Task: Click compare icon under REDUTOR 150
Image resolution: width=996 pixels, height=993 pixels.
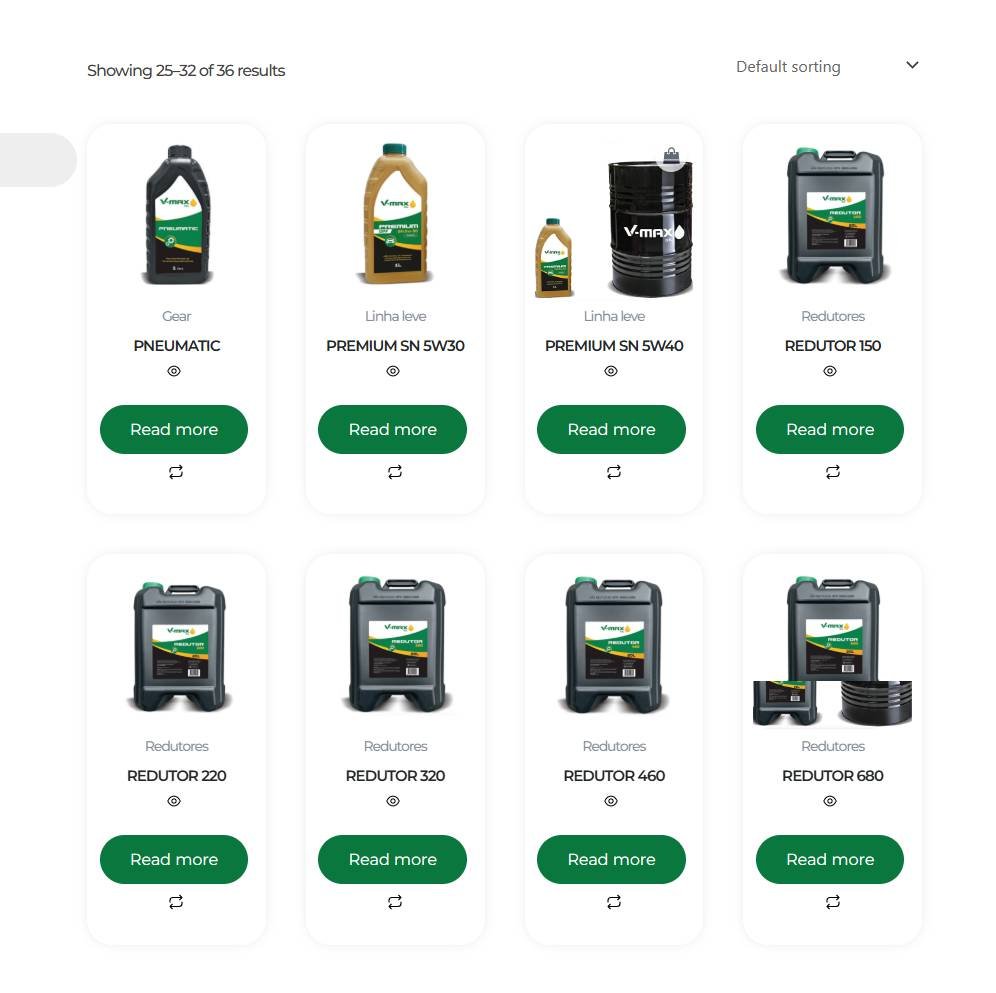Action: pyautogui.click(x=833, y=472)
